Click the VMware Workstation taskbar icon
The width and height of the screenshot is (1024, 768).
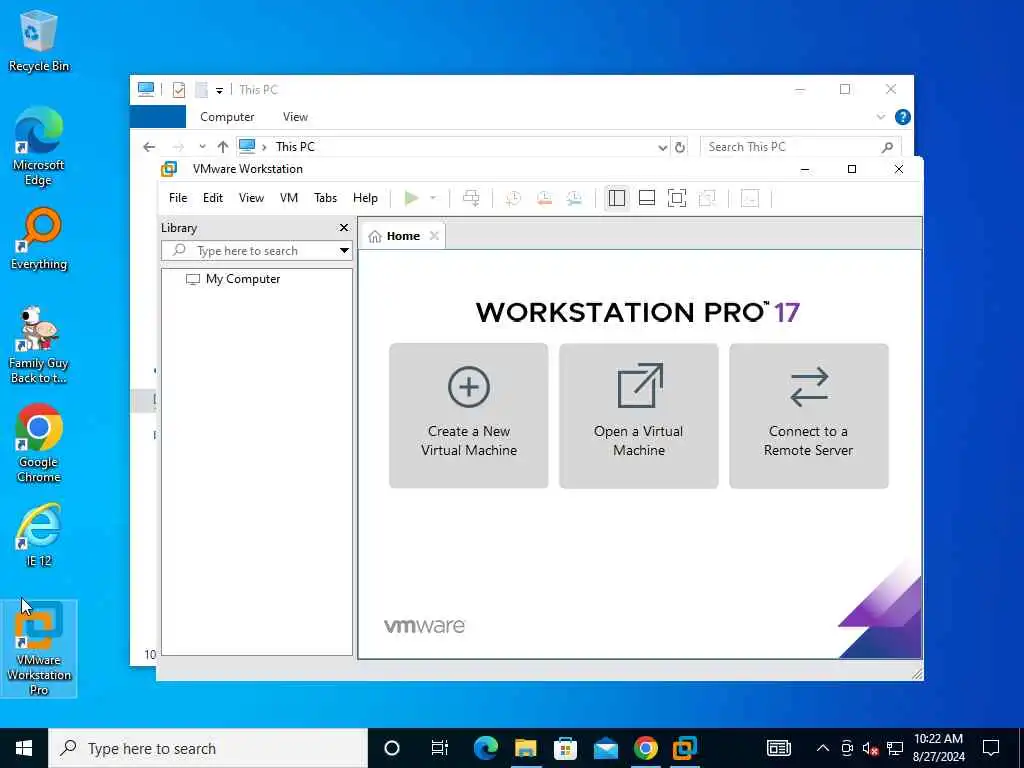685,748
